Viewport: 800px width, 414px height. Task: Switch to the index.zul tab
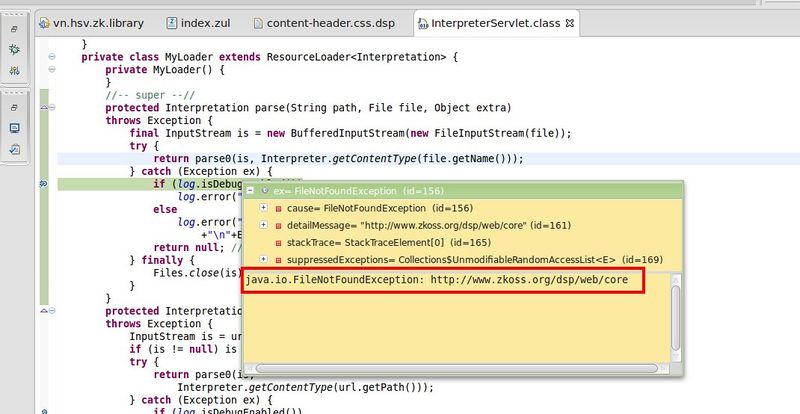pyautogui.click(x=201, y=22)
